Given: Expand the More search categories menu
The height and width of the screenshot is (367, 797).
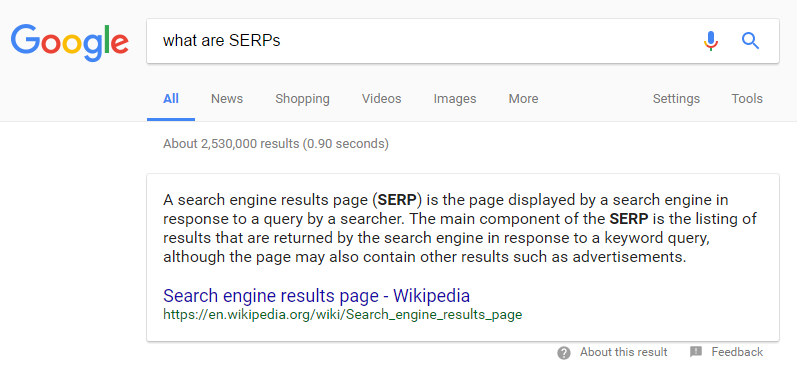Looking at the screenshot, I should 524,99.
